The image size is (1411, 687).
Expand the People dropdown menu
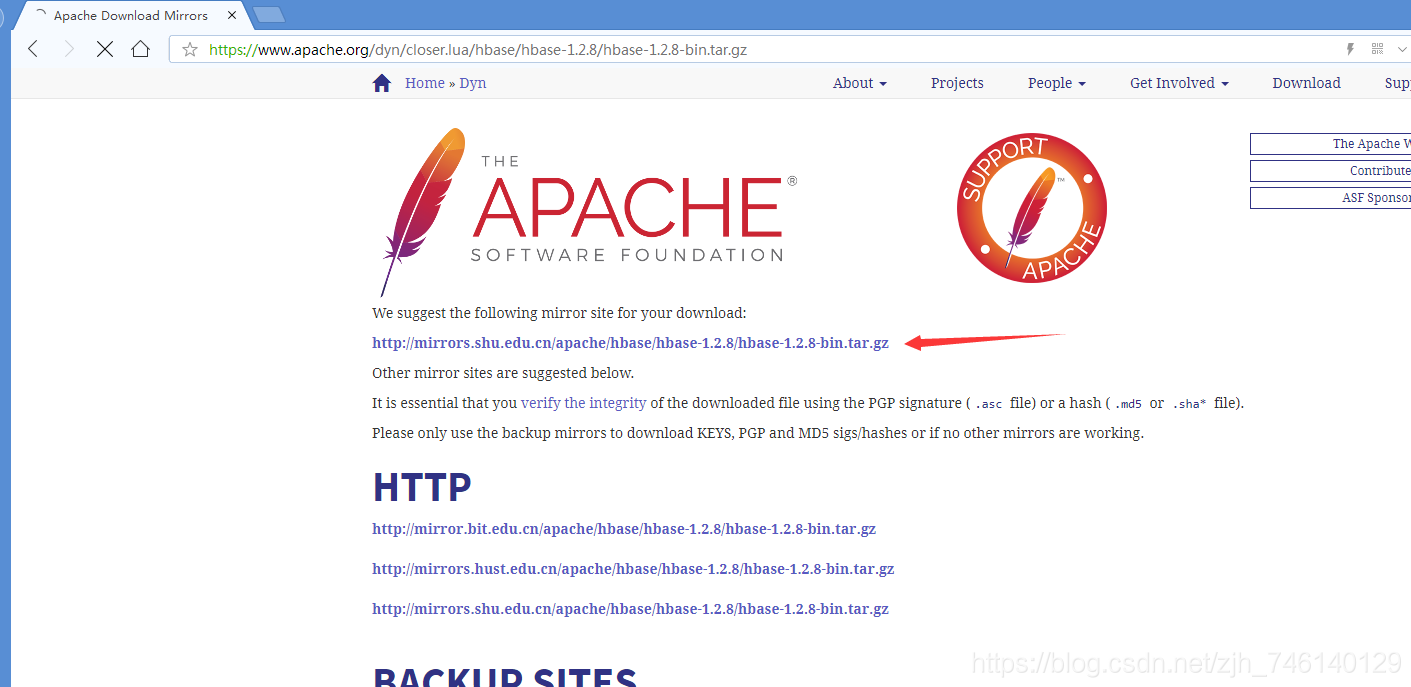[x=1057, y=83]
